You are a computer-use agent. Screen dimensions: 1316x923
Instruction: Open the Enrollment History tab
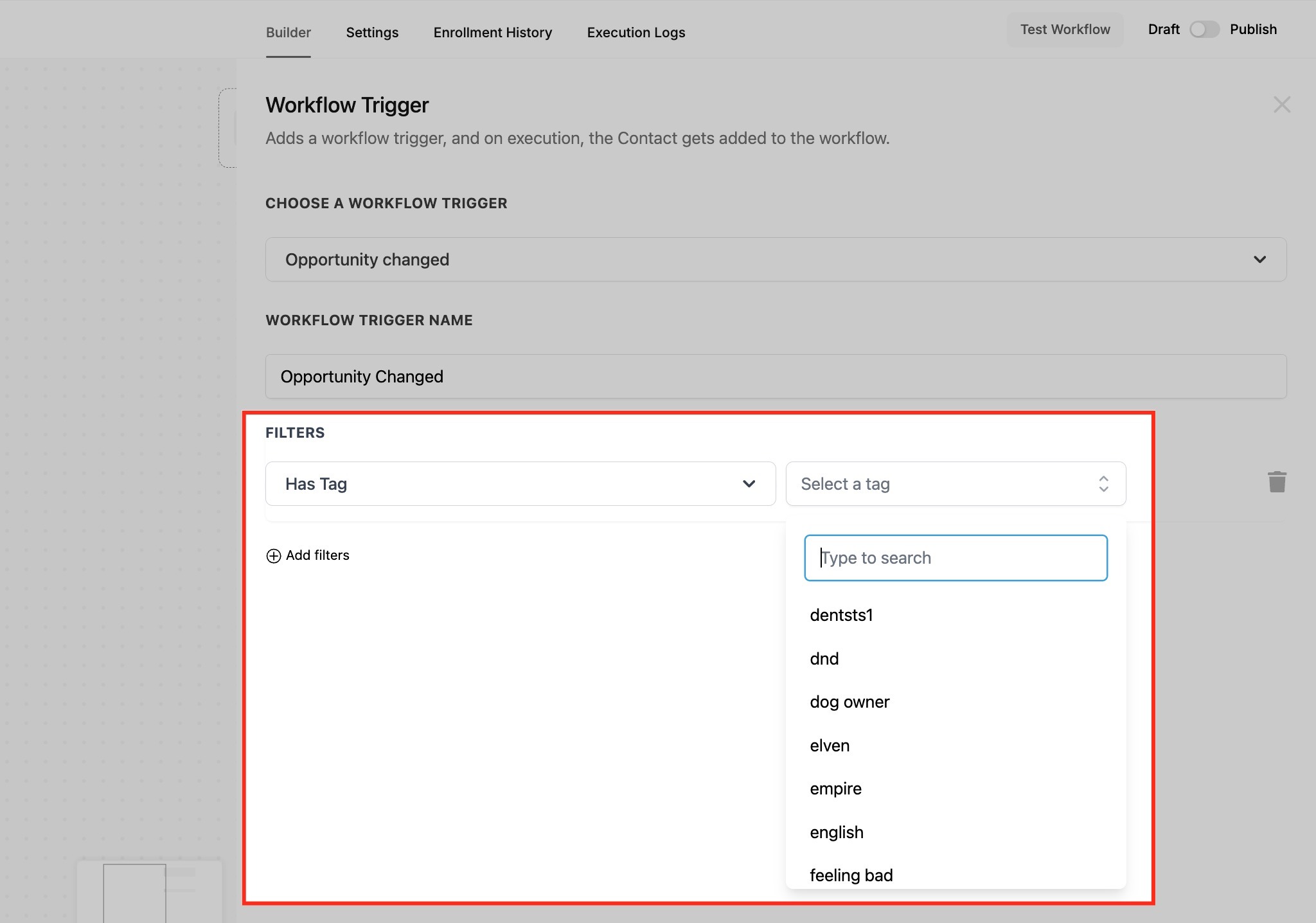pos(492,32)
